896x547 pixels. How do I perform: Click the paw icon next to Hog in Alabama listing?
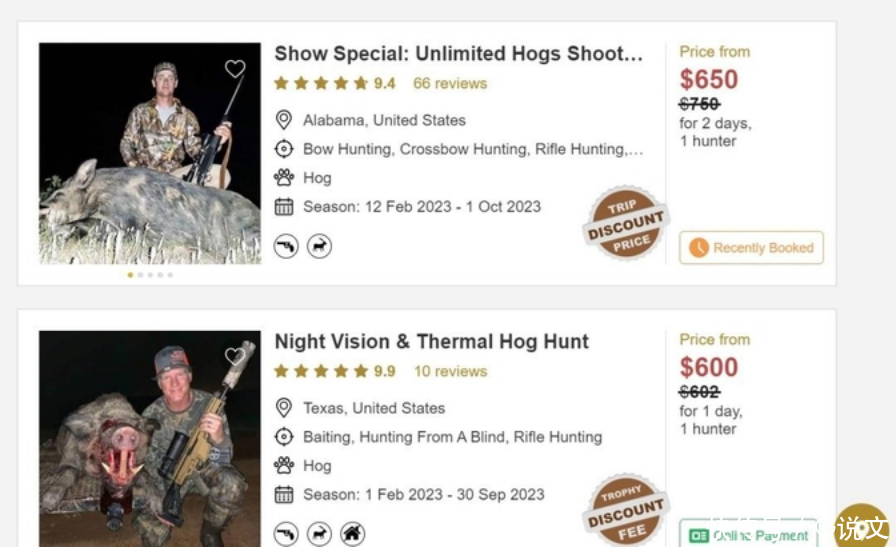[284, 178]
